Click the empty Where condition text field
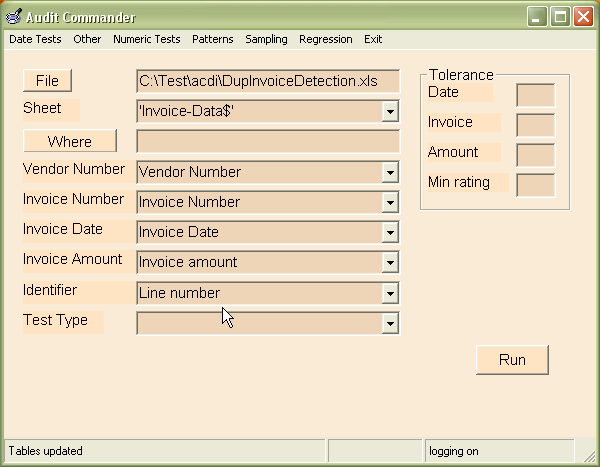Viewport: 600px width, 467px height. [268, 142]
